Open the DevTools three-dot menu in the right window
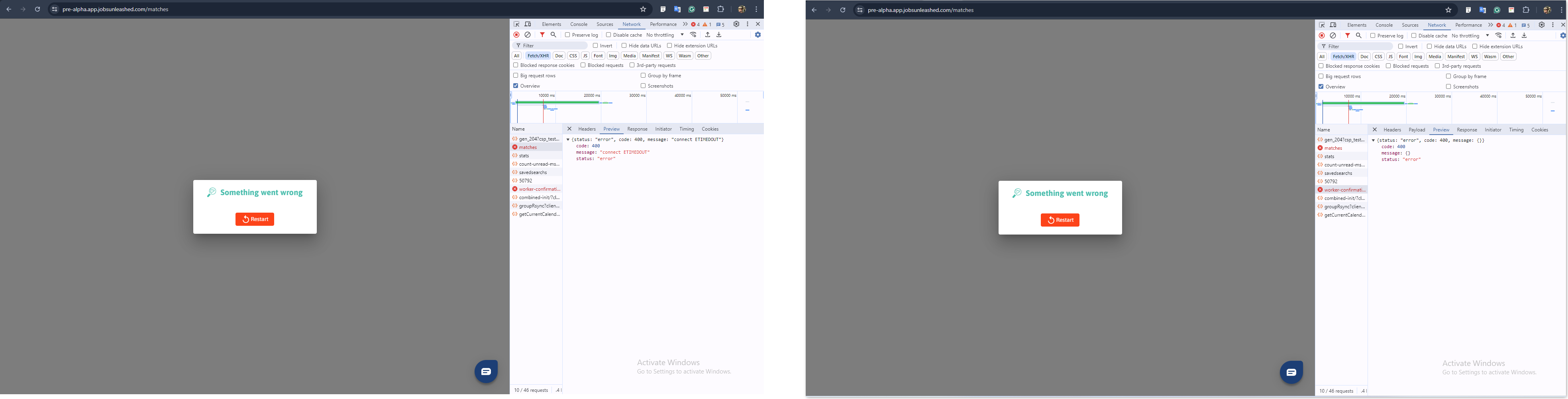 [x=1553, y=25]
